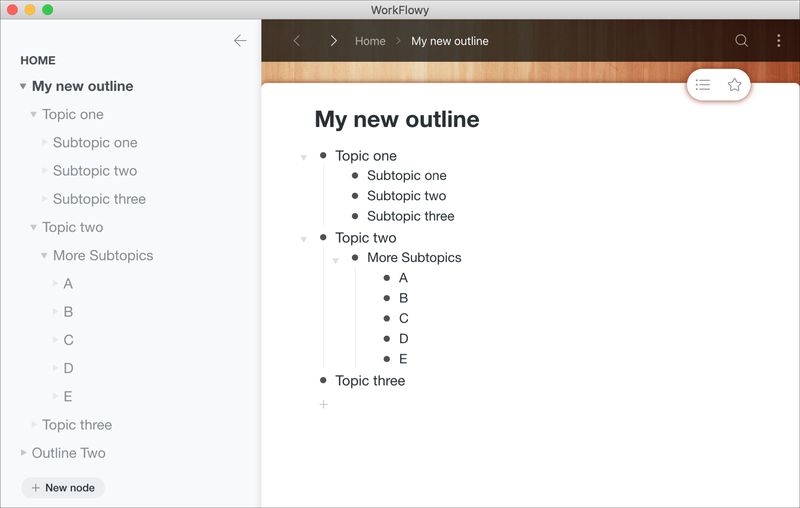The width and height of the screenshot is (800, 508).
Task: Select Outline Two in sidebar
Action: (68, 453)
